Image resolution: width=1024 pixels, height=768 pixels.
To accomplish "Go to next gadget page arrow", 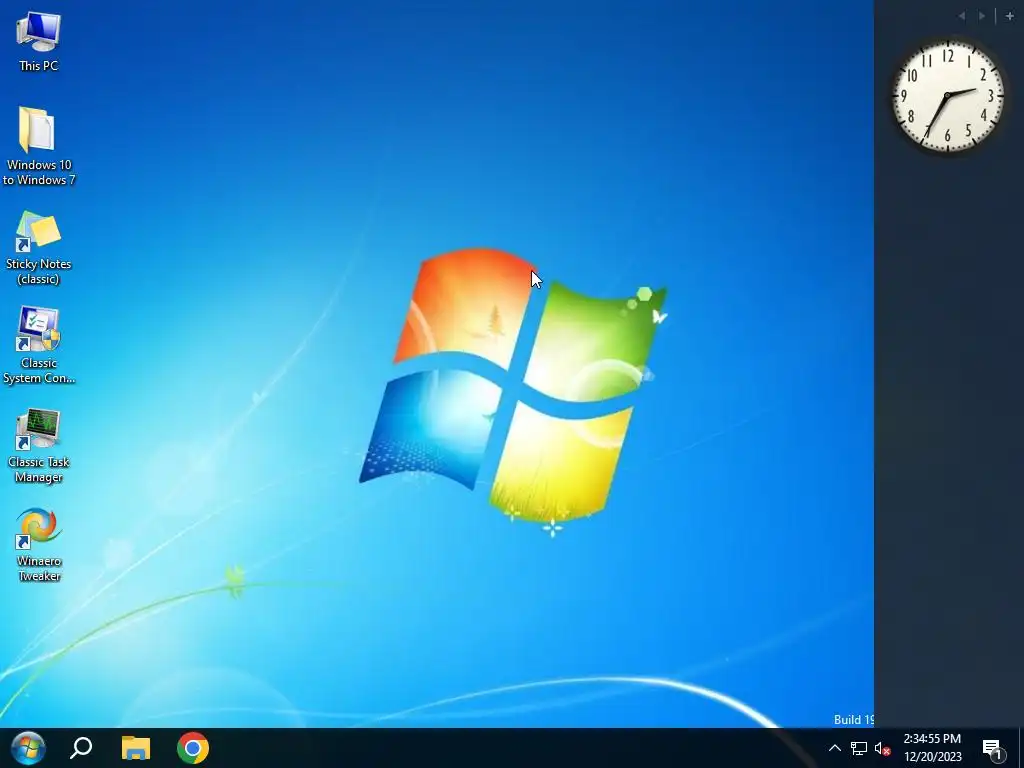I will coord(982,16).
